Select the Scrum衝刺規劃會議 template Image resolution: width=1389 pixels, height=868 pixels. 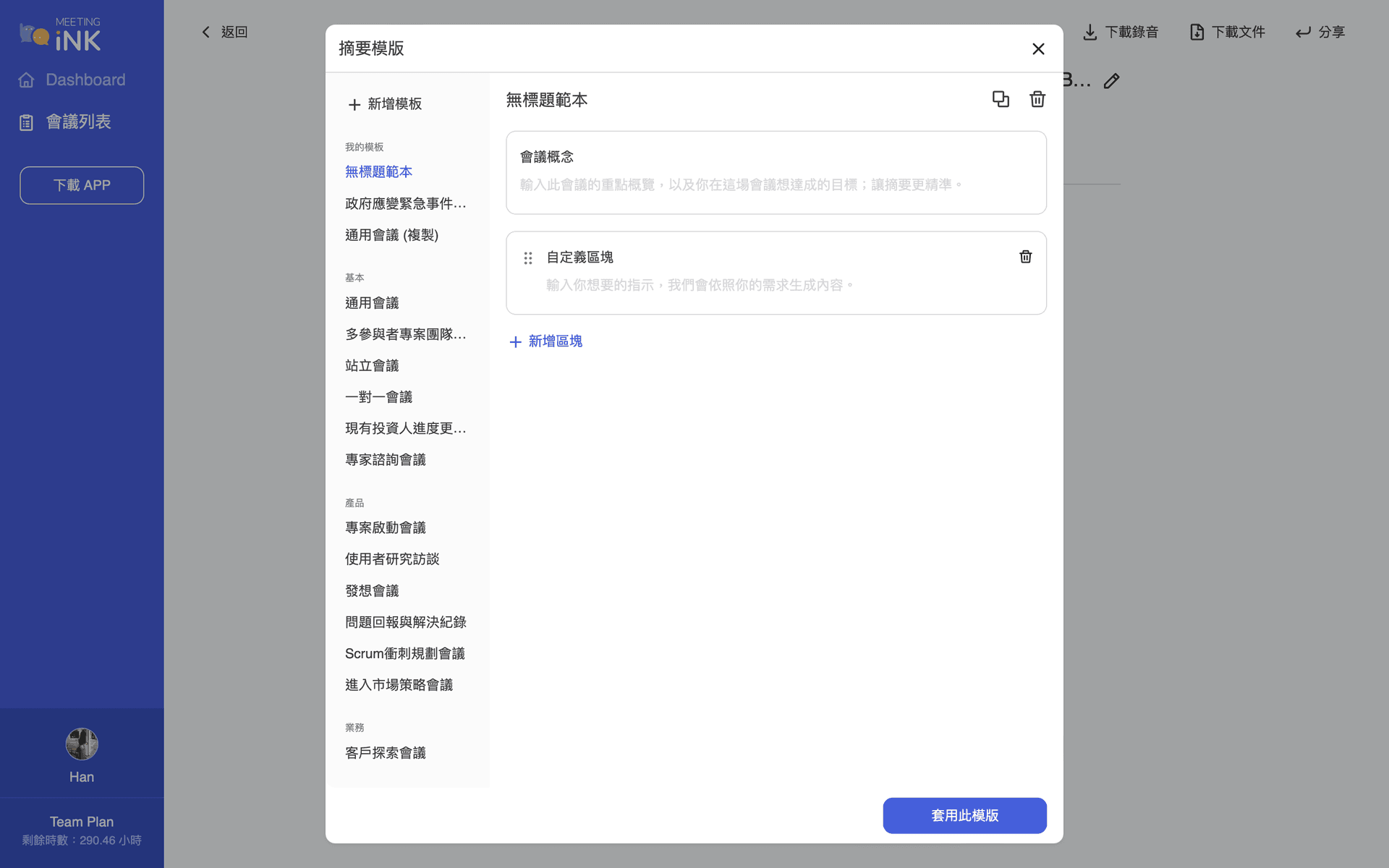(404, 653)
